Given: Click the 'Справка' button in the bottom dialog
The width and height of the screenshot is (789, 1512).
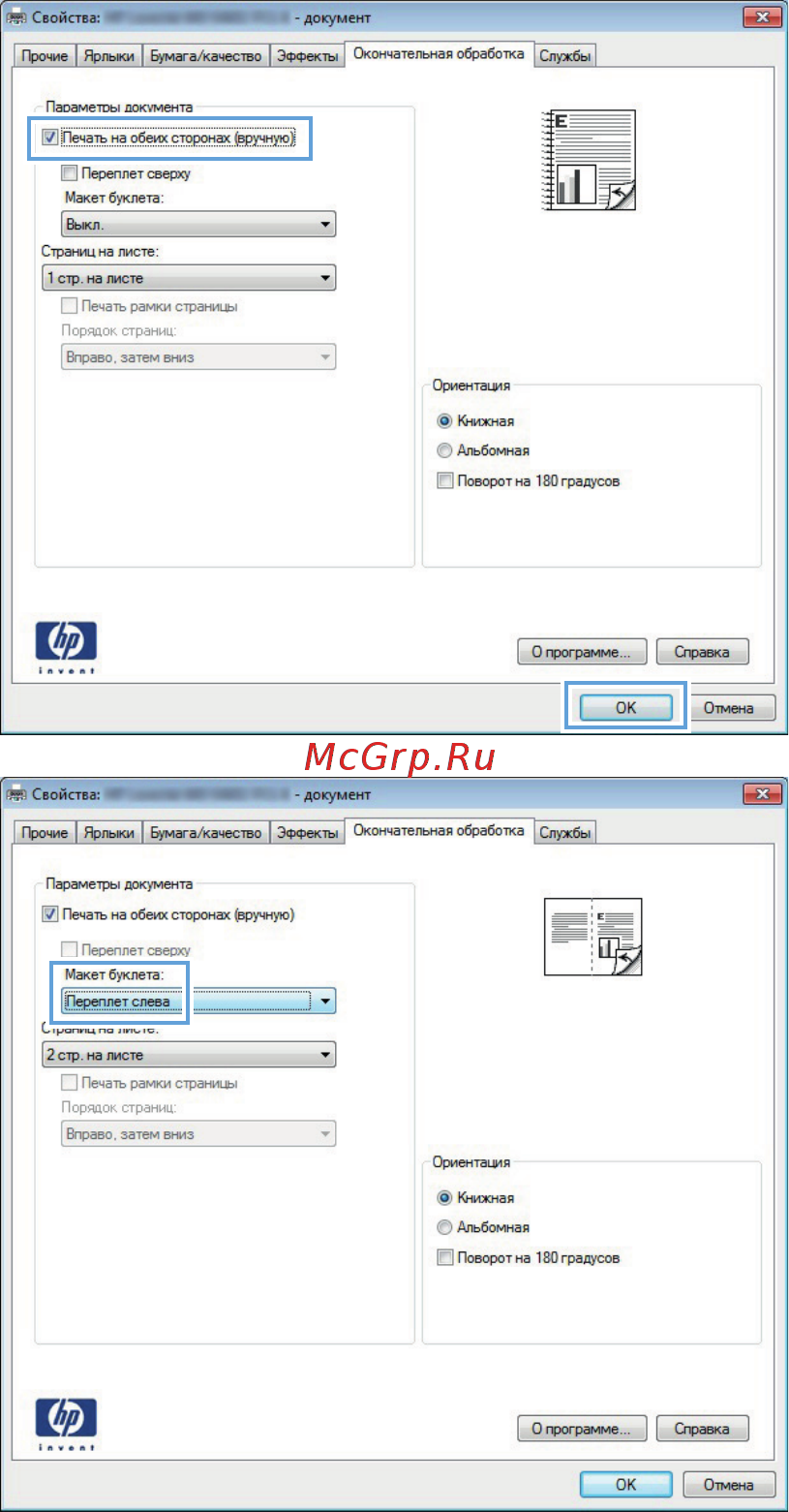Looking at the screenshot, I should point(703,1428).
